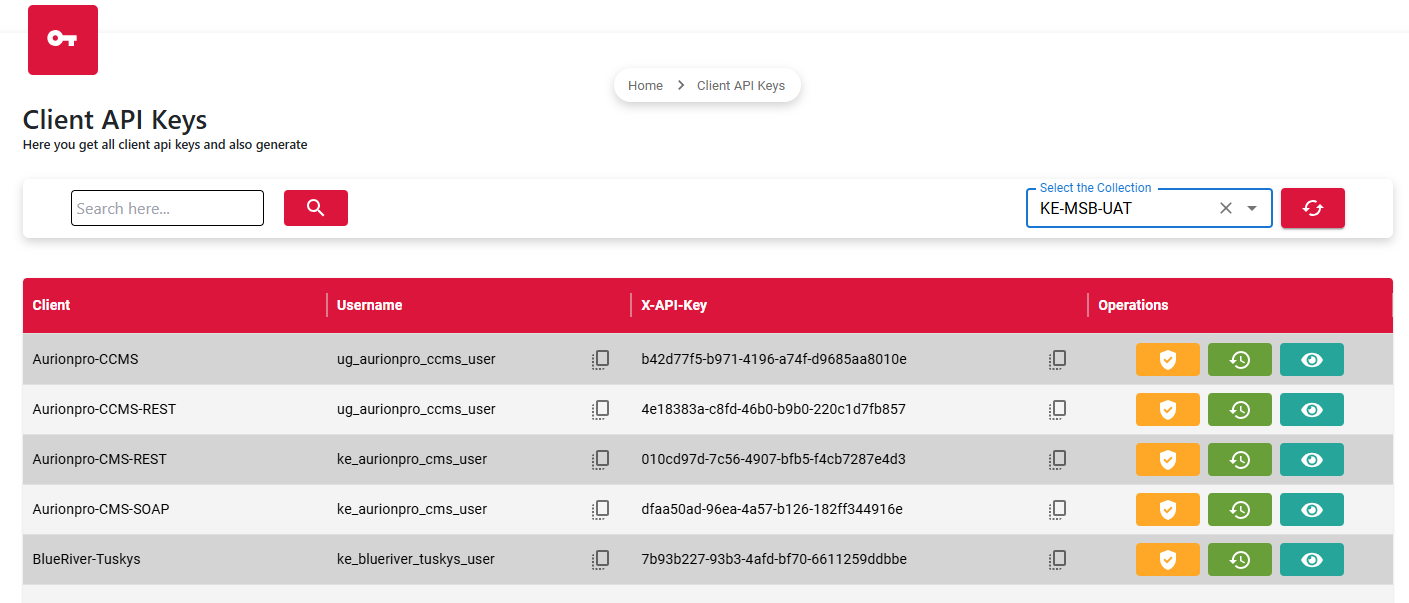This screenshot has height=603, width=1409.
Task: Select the Aurionpro-CCMS client name
Action: [85, 359]
